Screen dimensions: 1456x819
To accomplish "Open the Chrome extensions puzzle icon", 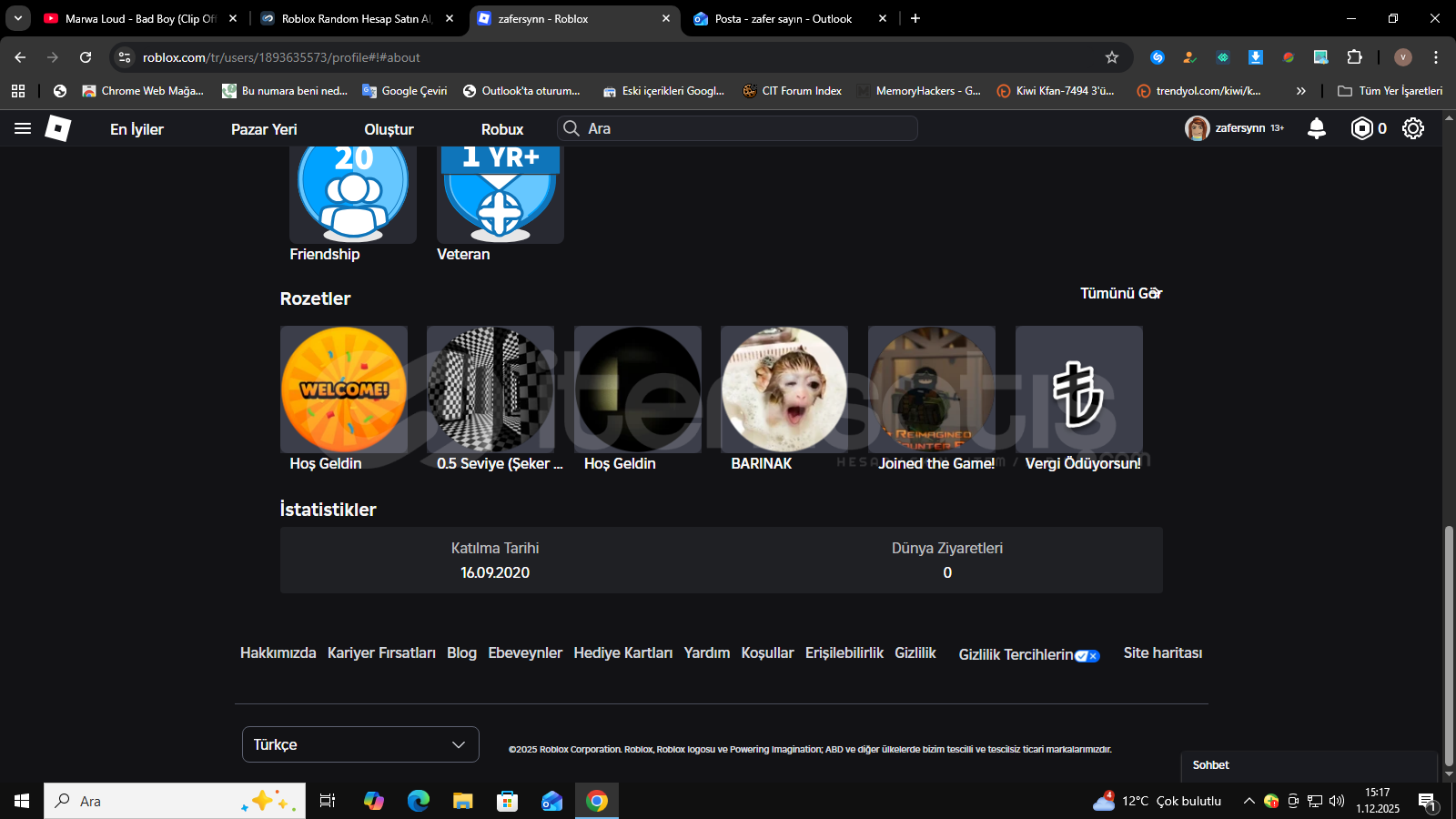I will [1354, 57].
